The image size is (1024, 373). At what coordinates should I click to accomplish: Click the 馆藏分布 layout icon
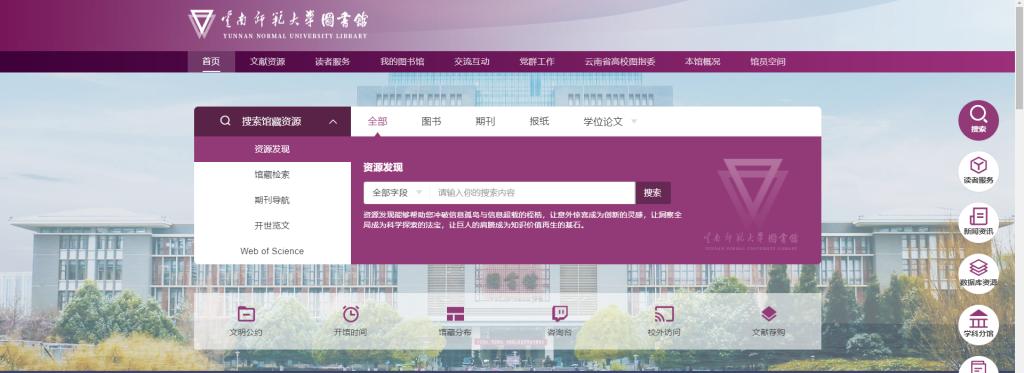click(455, 314)
